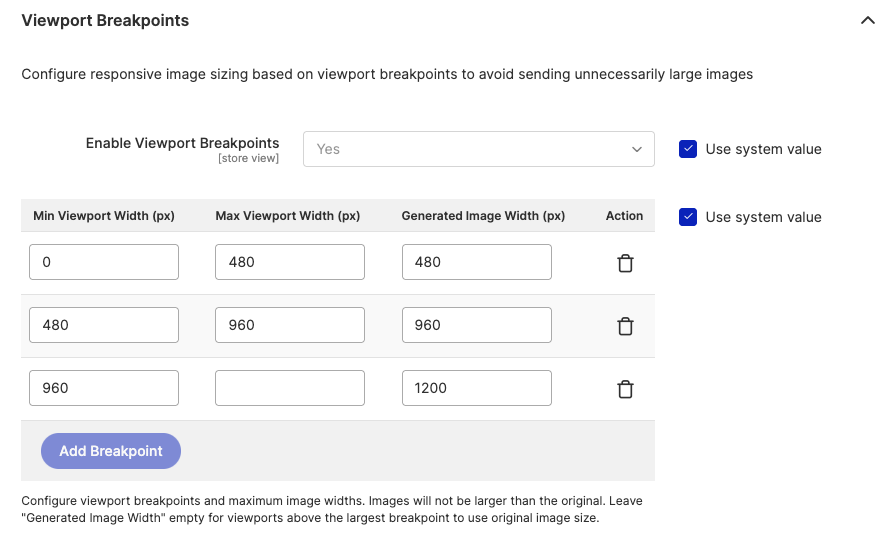Click the second row Max Viewport Width field
The width and height of the screenshot is (894, 544).
(x=290, y=325)
